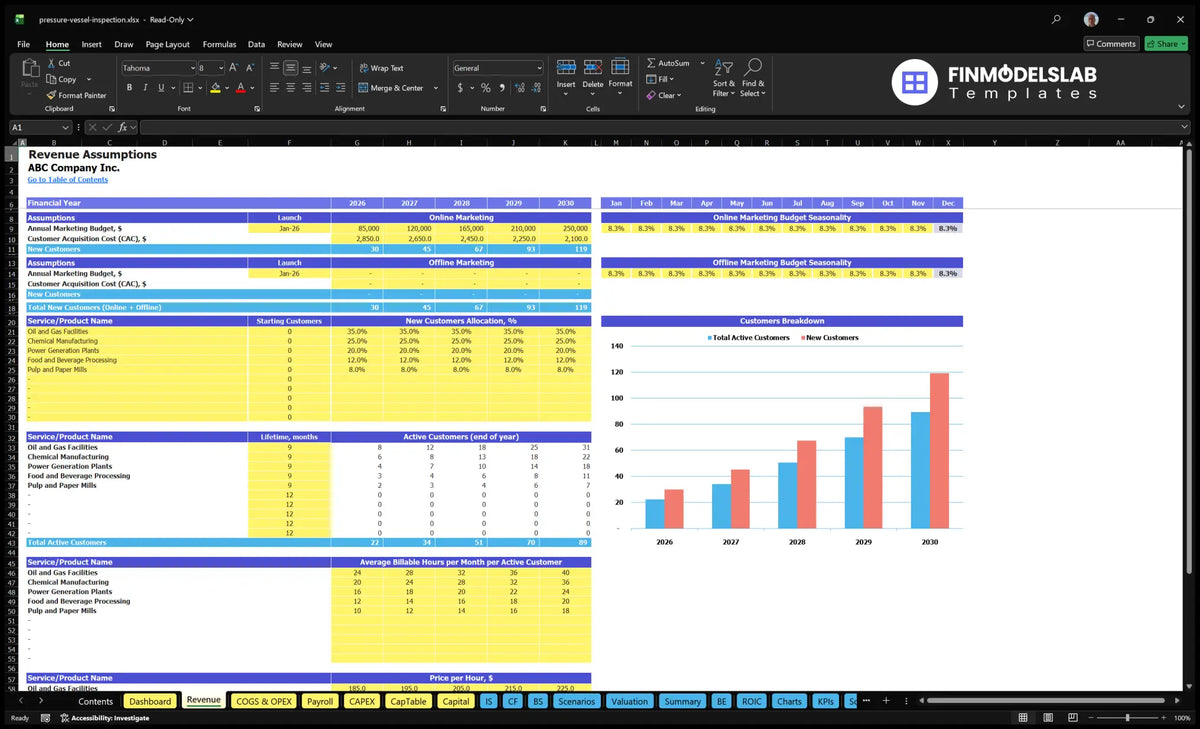
Task: Open the Formulas ribbon tab
Action: (x=219, y=44)
